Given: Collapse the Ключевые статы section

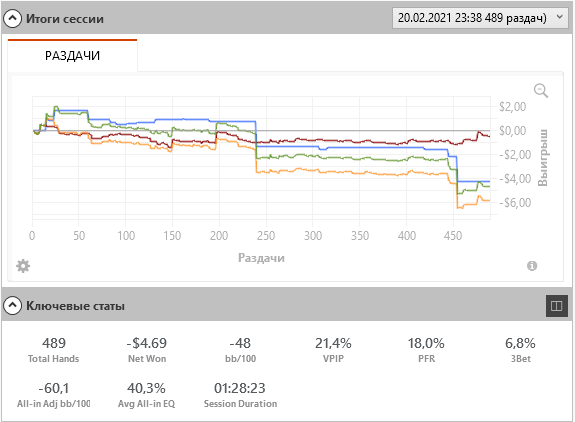Looking at the screenshot, I should [x=12, y=305].
